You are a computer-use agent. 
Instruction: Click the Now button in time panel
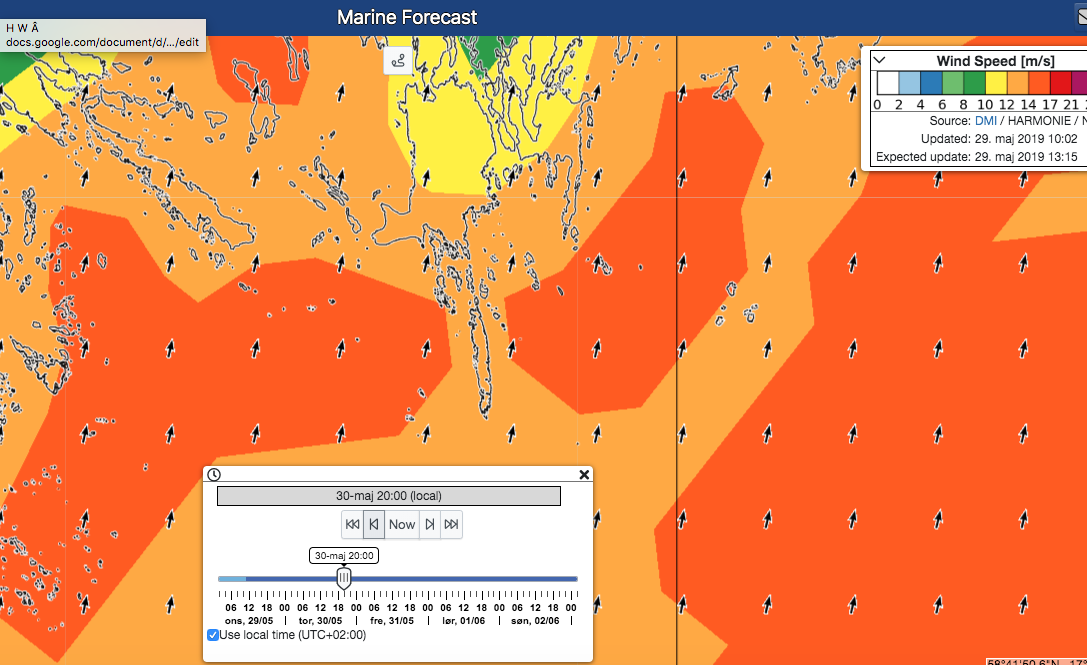coord(402,524)
